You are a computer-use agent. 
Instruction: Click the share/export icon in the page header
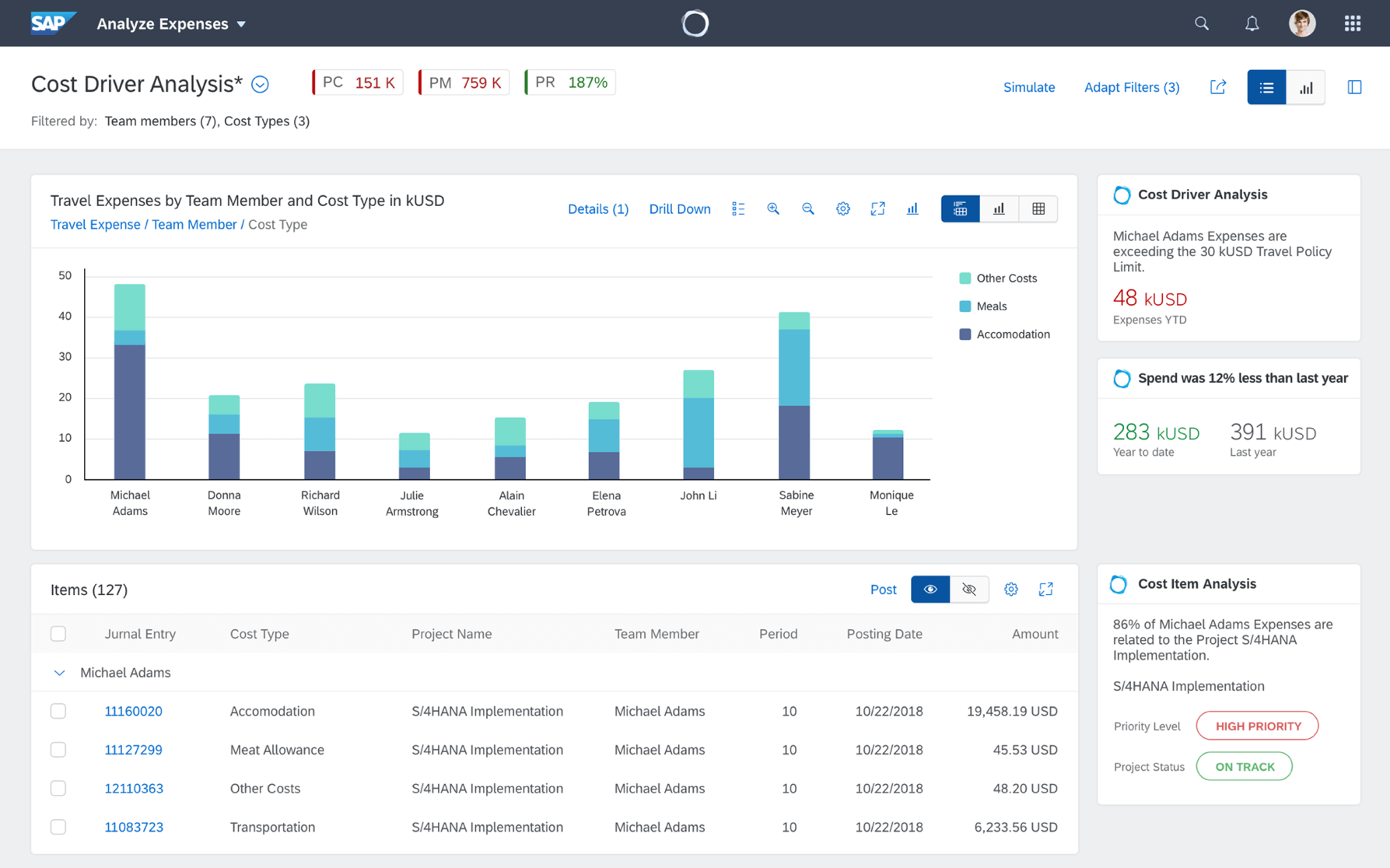1218,87
